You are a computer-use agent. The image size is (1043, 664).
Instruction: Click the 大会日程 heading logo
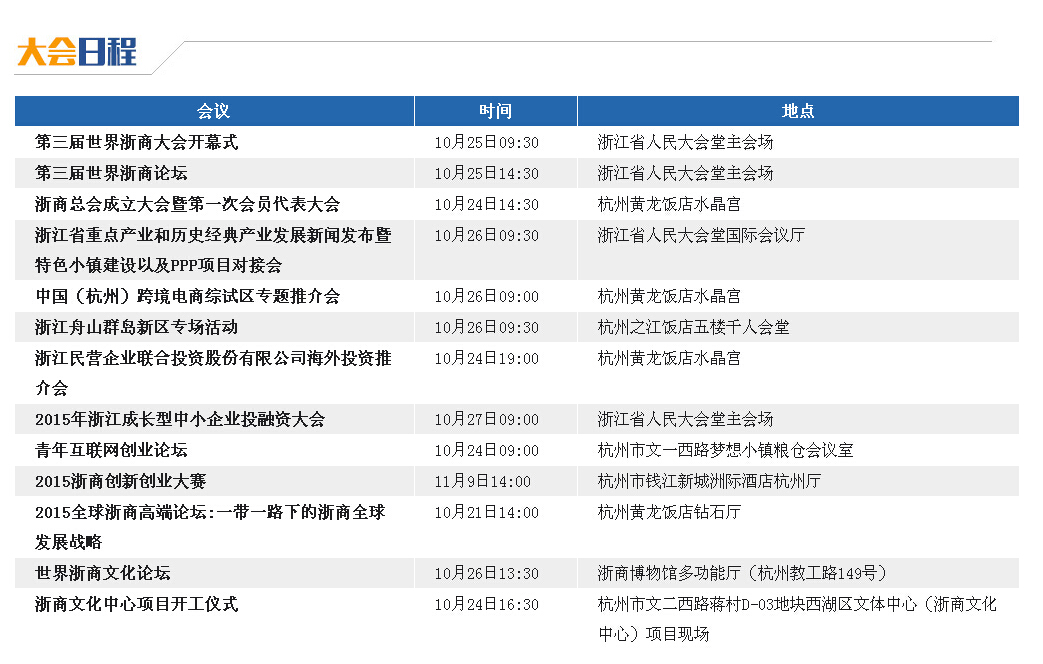click(x=77, y=52)
